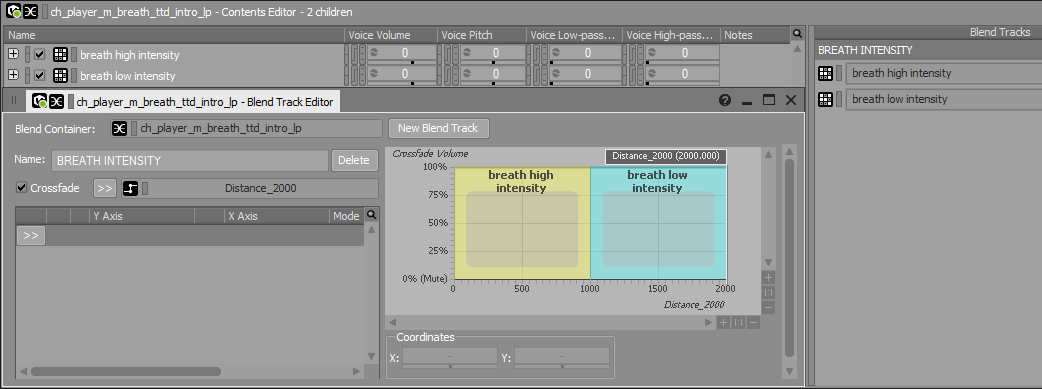Screen dimensions: 1042x389
Task: Click the green-dot status icon in the Contents Editor title
Action: pos(13,12)
